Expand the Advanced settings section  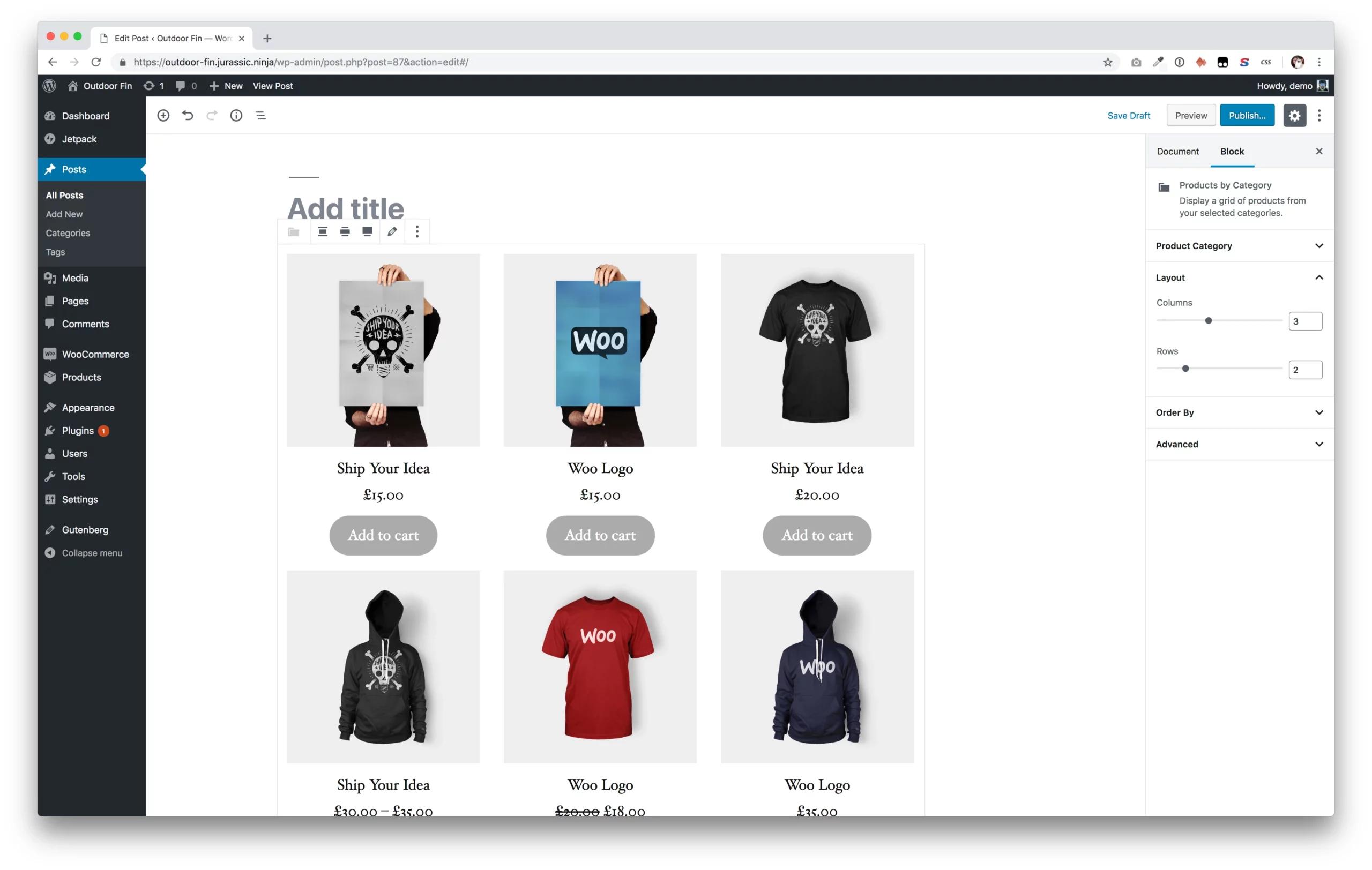[1240, 444]
